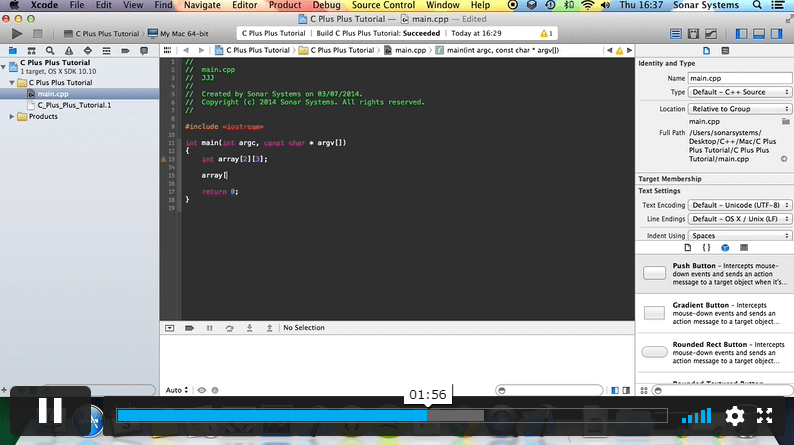Open the Find menu
Screen dimensions: 794x445
tap(163, 5)
